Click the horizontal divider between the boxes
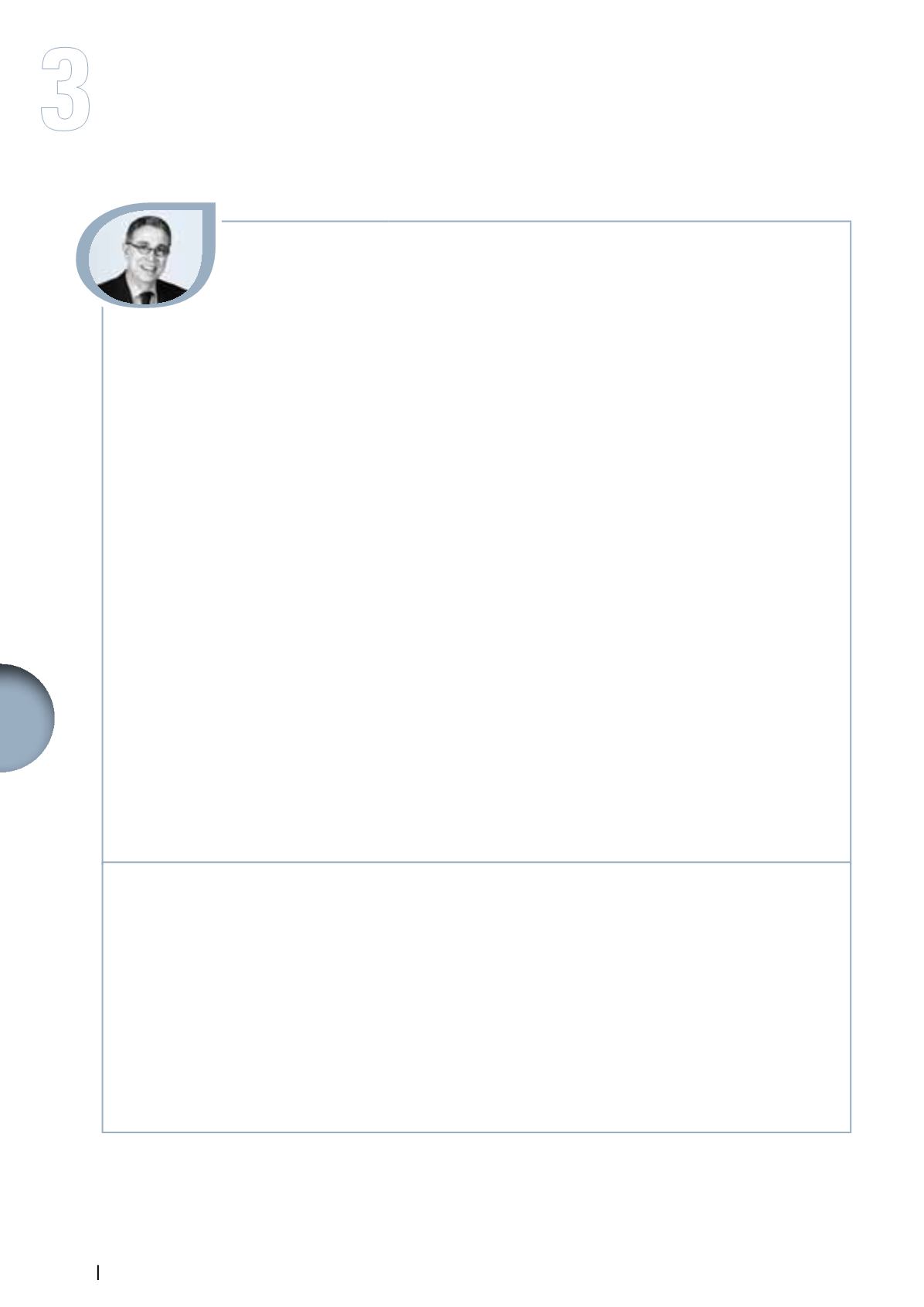The width and height of the screenshot is (924, 1307). pyautogui.click(x=476, y=861)
